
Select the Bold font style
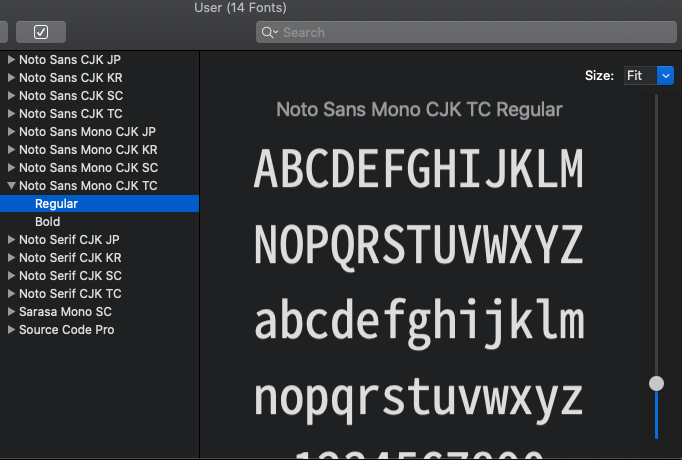point(47,221)
